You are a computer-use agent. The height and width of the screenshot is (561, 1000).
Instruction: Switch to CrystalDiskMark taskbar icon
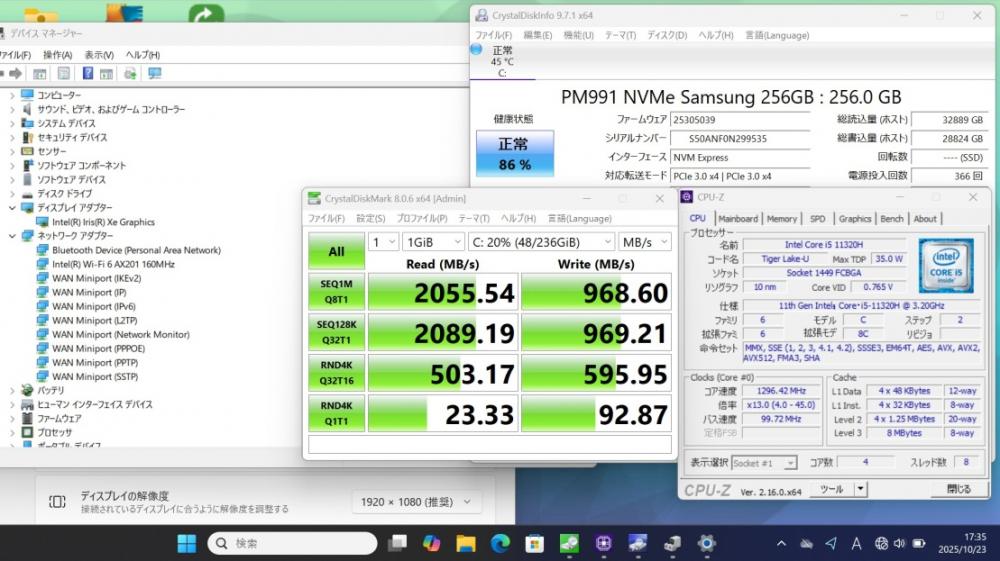(x=569, y=543)
